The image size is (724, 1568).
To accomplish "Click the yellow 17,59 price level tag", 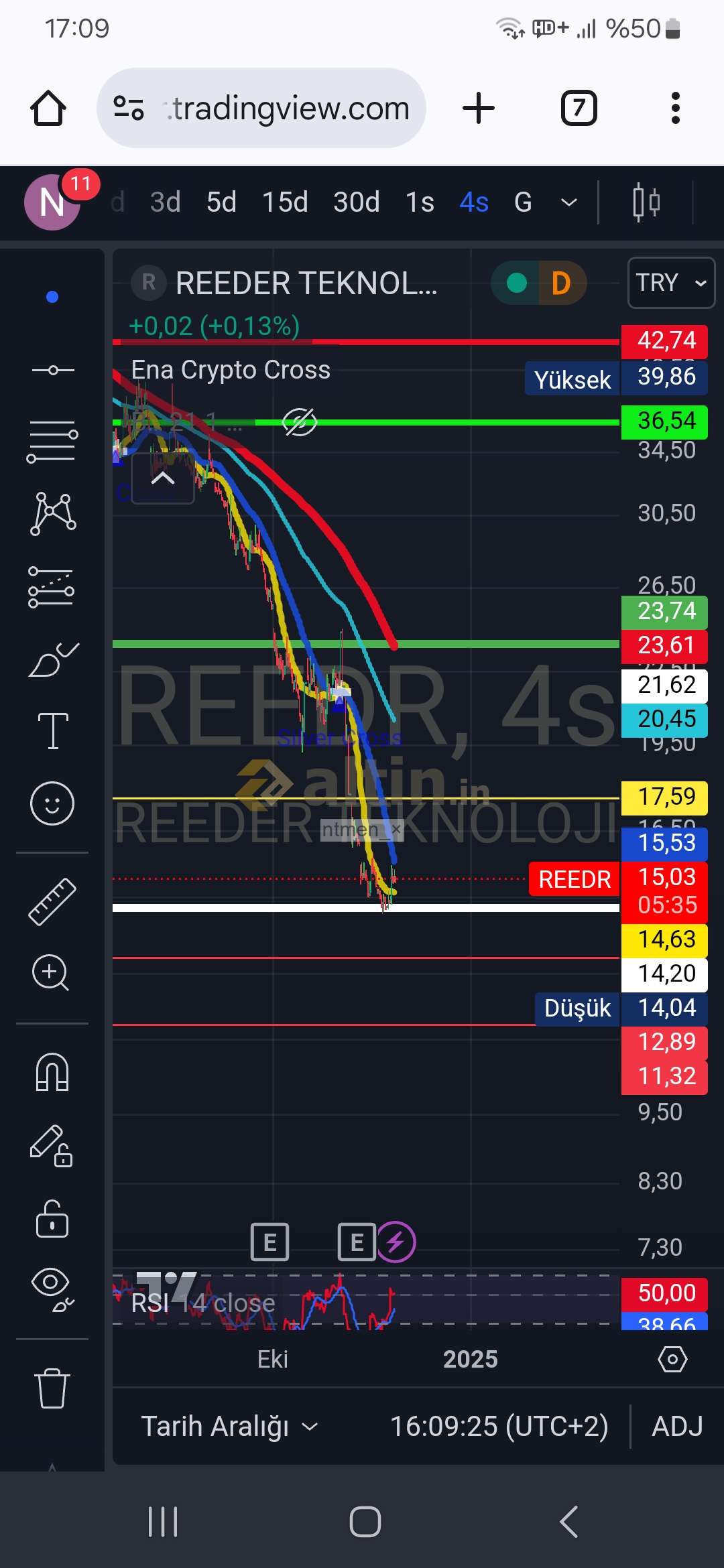I will pos(664,797).
